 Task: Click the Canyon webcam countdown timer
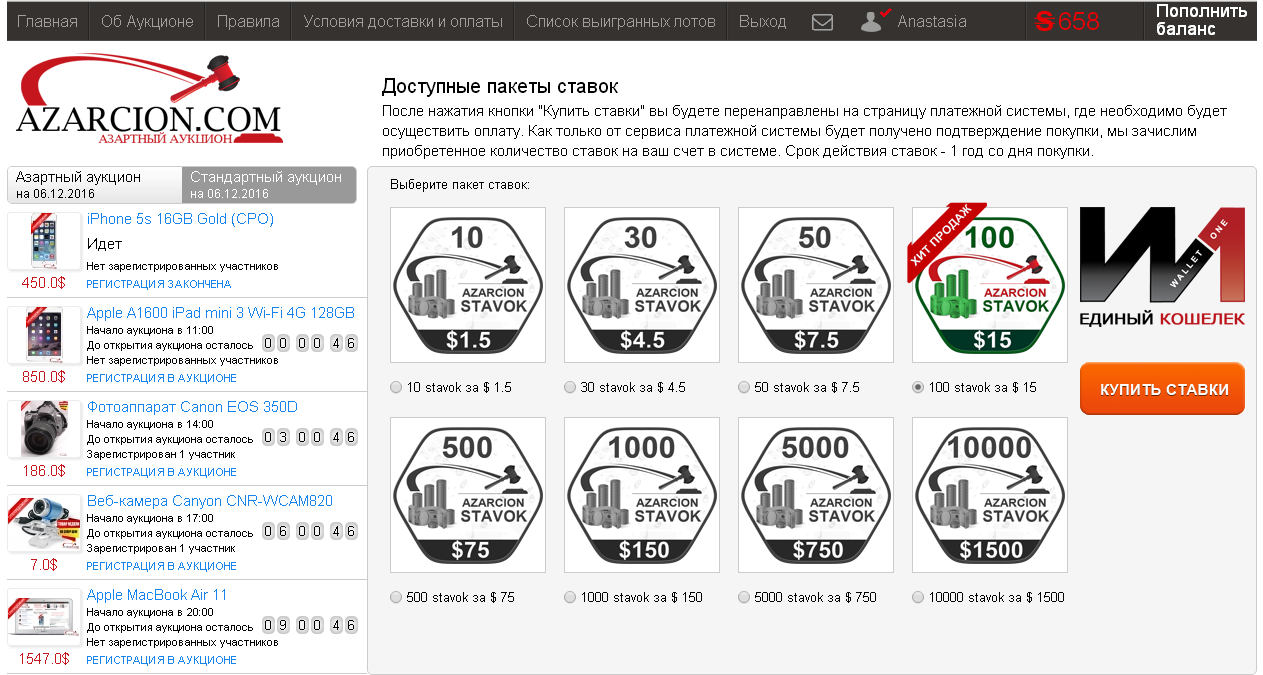pyautogui.click(x=309, y=532)
